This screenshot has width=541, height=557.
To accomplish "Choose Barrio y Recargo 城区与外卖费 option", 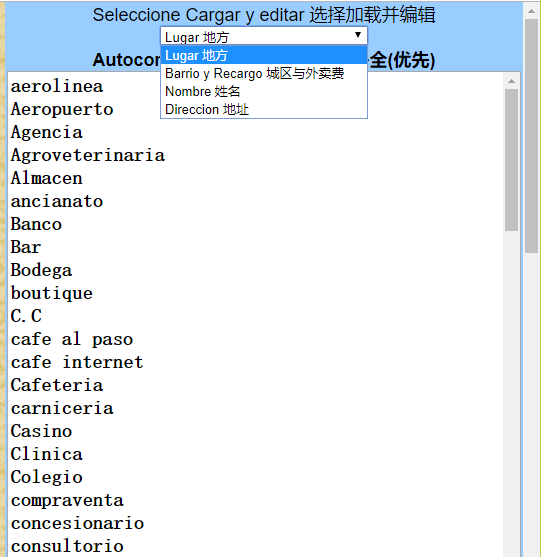I will pos(264,74).
